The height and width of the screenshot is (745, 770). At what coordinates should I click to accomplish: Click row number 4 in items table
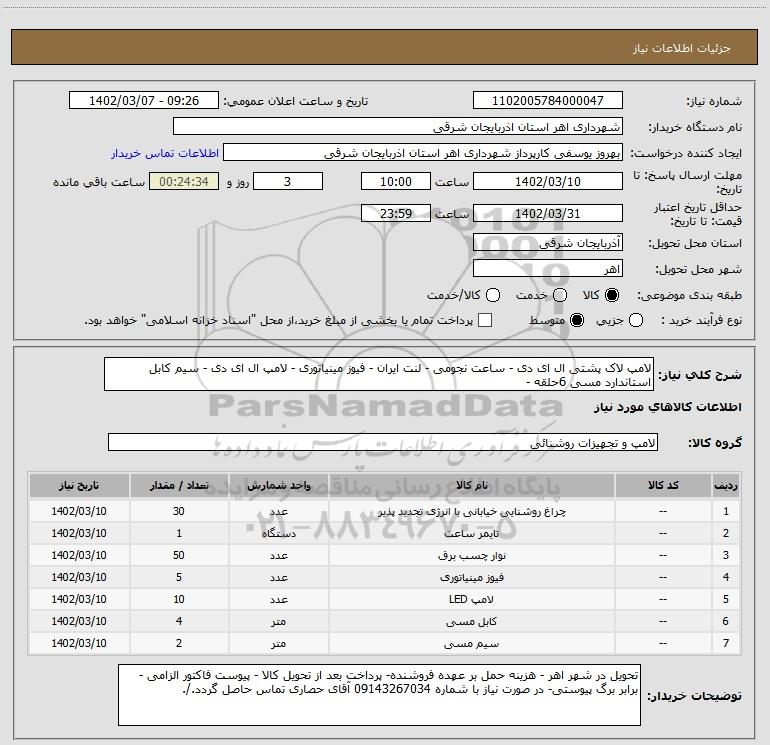click(726, 578)
